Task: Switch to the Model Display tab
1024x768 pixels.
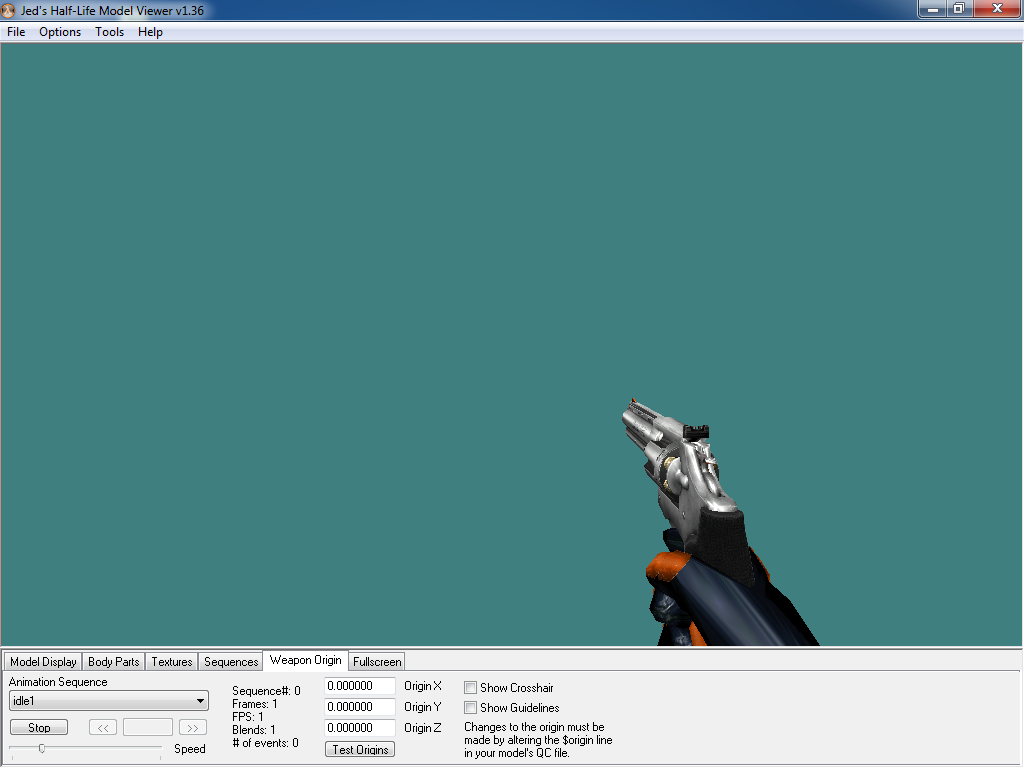Action: pos(43,662)
